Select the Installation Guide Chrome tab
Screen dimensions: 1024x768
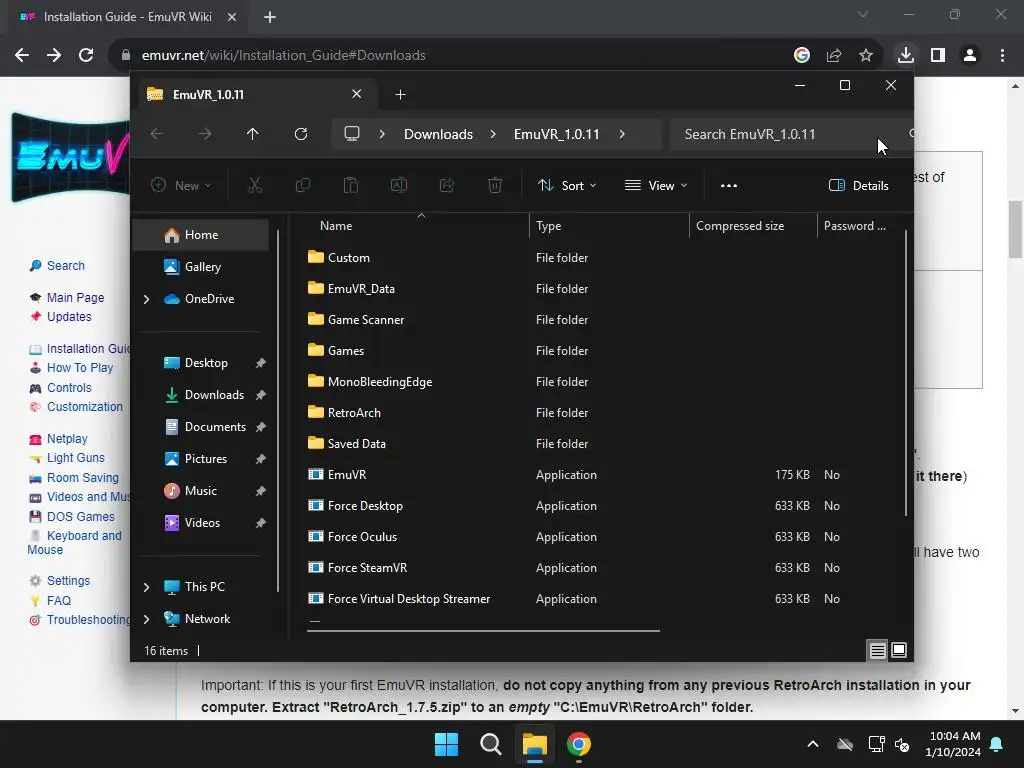tap(127, 17)
